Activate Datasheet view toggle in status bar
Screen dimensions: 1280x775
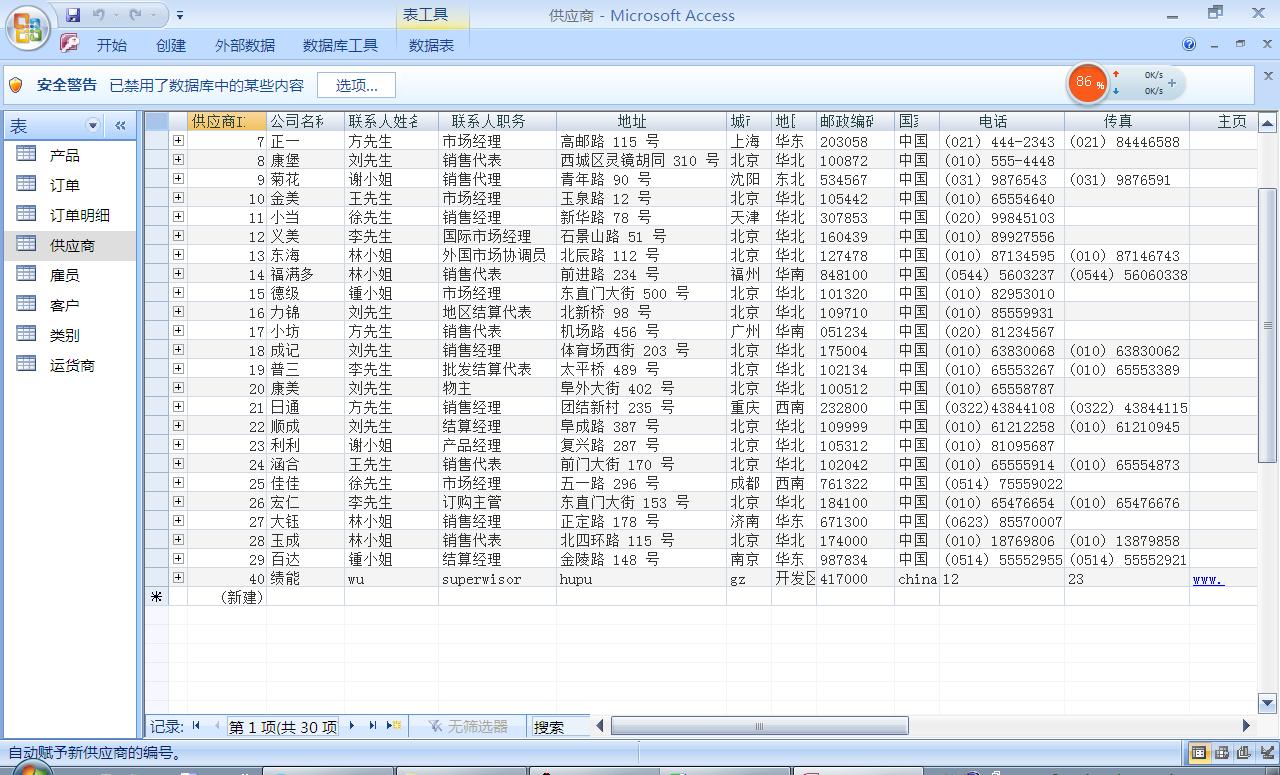1196,752
